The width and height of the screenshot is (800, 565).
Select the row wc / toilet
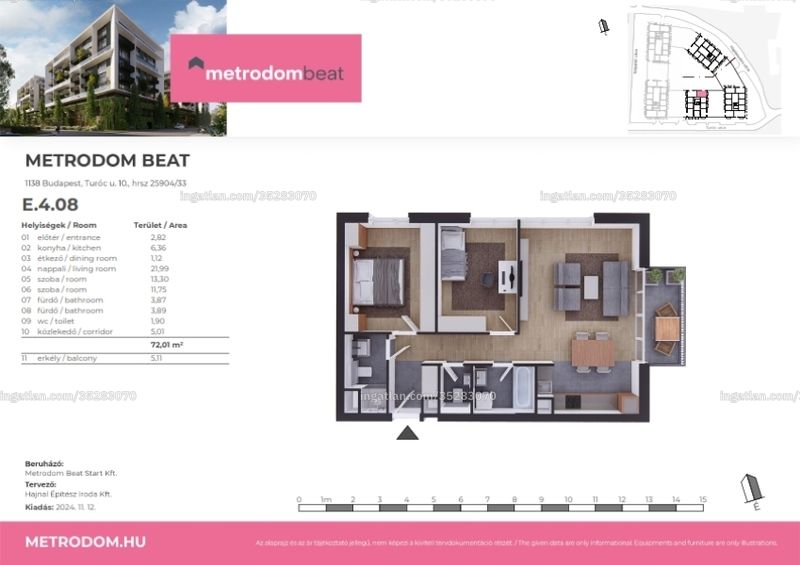125,321
